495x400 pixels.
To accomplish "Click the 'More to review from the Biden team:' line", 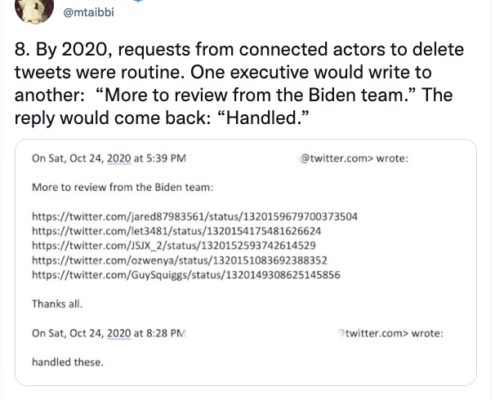I will [123, 187].
